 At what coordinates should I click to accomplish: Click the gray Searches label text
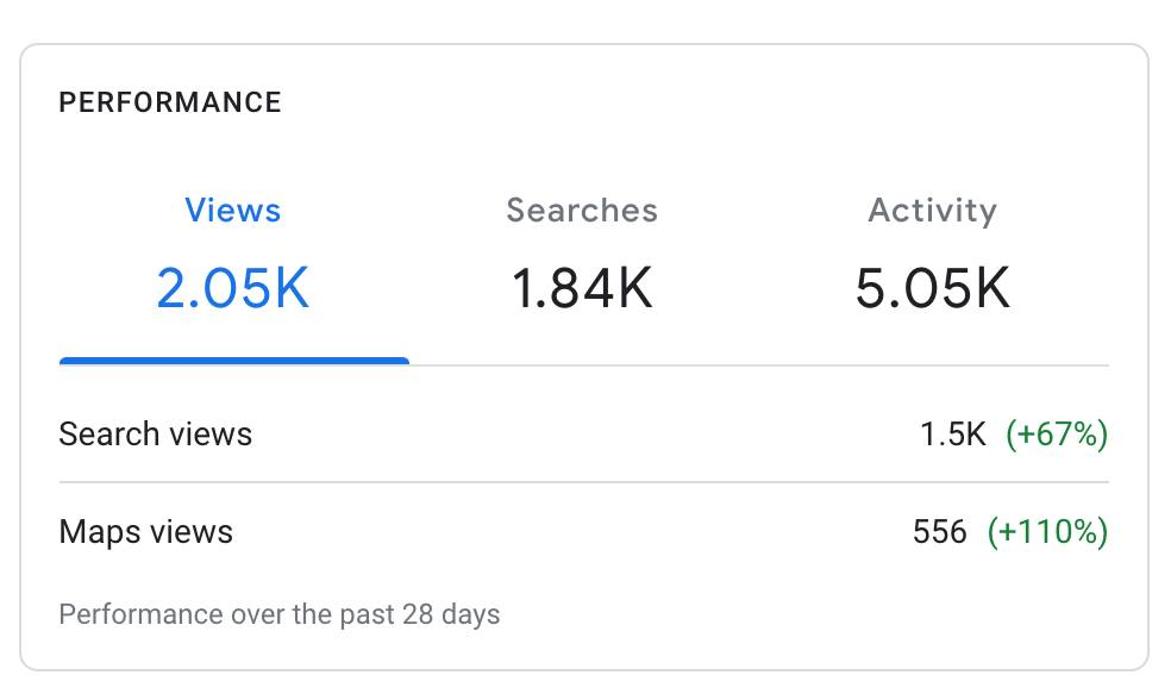coord(582,210)
